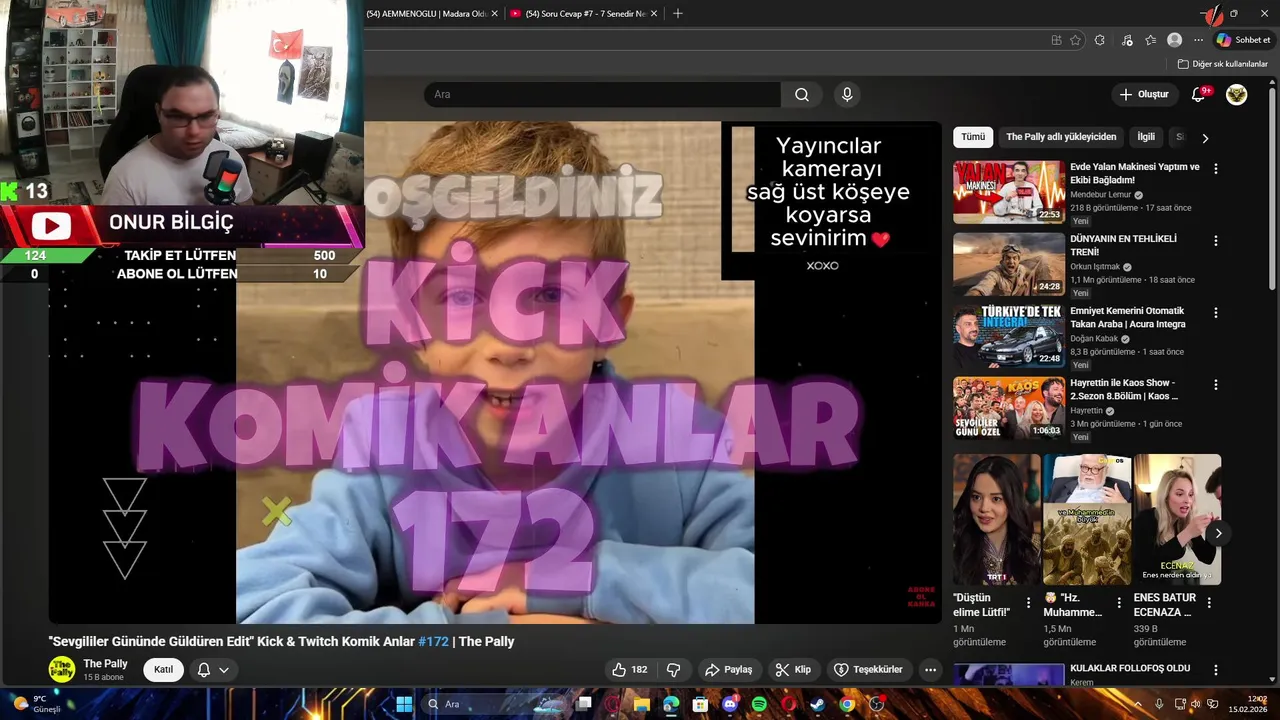Show hidden system tray icons chevron

[x=1137, y=704]
